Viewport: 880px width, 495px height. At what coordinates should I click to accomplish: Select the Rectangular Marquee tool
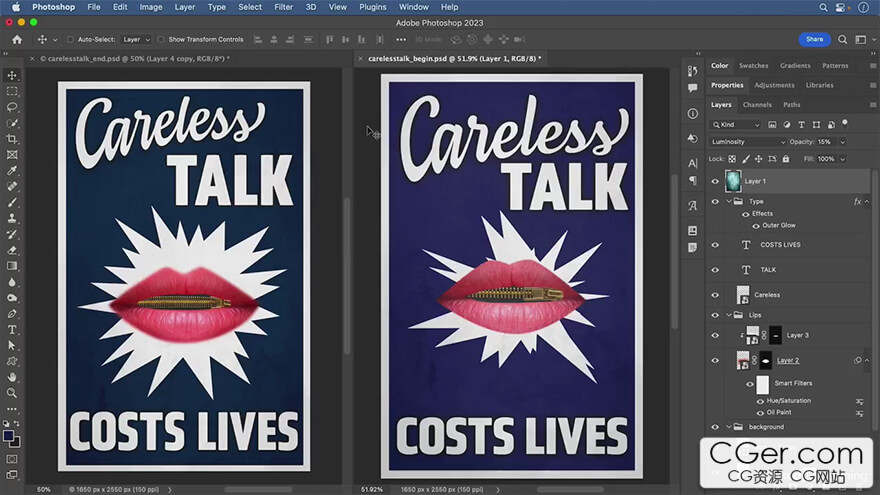[x=12, y=91]
